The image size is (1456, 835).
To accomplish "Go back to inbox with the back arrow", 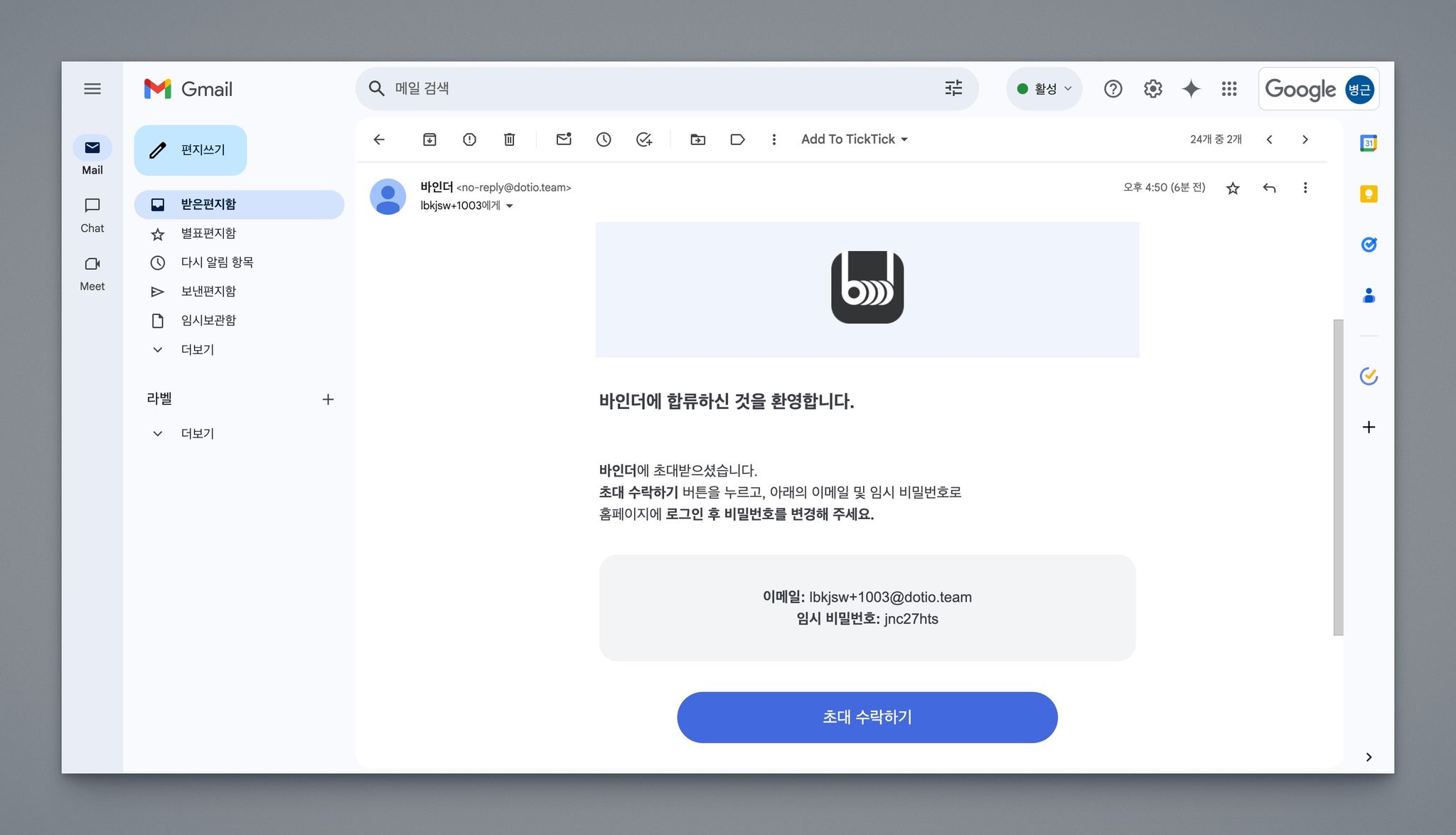I will pos(380,139).
